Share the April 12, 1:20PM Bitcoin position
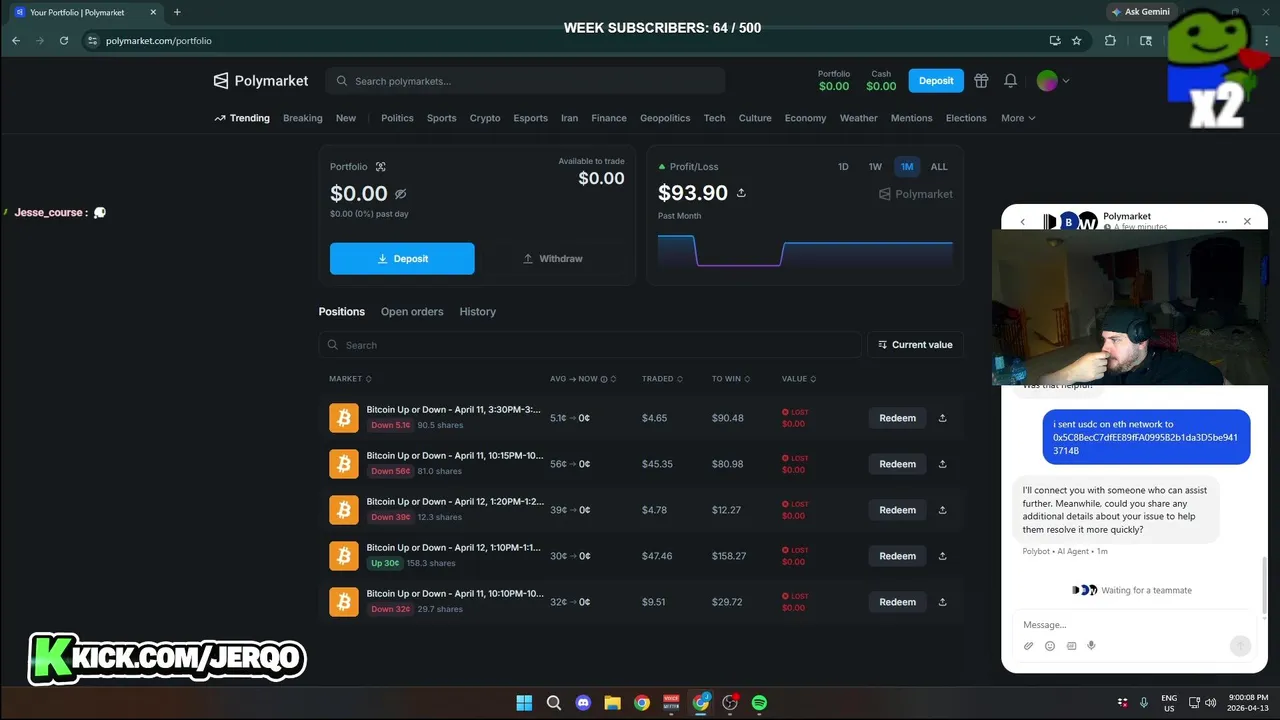 click(x=942, y=510)
